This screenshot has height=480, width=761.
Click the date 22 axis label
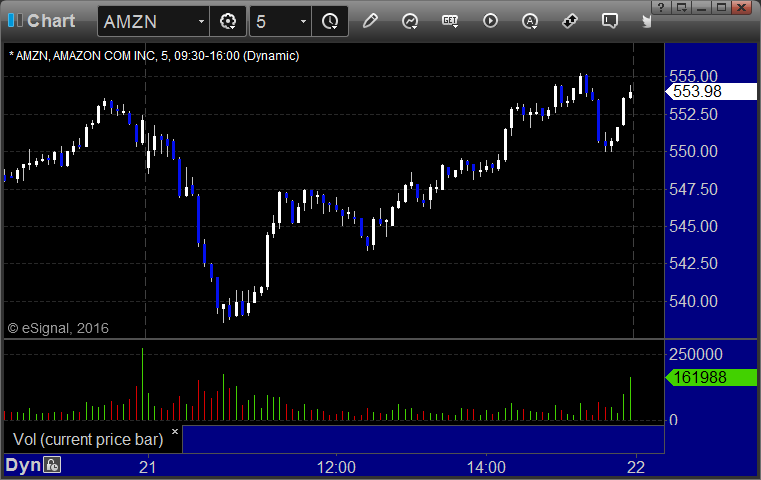[x=636, y=467]
